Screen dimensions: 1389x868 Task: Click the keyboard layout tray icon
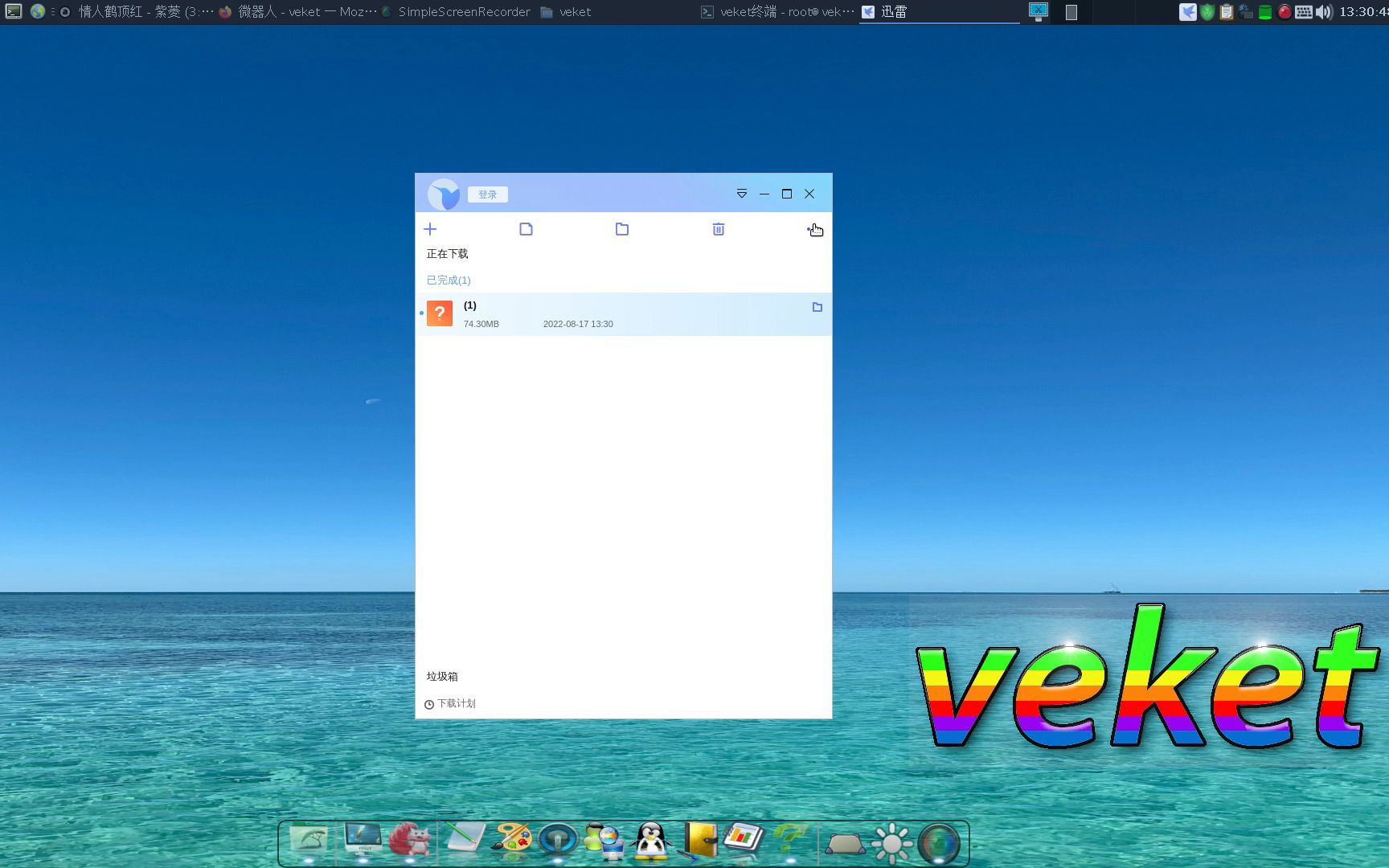tap(1304, 12)
